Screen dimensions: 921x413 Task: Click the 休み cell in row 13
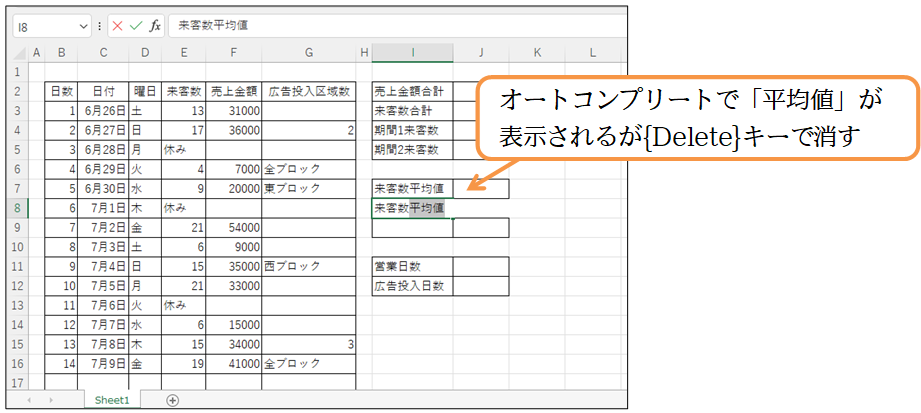pyautogui.click(x=184, y=305)
